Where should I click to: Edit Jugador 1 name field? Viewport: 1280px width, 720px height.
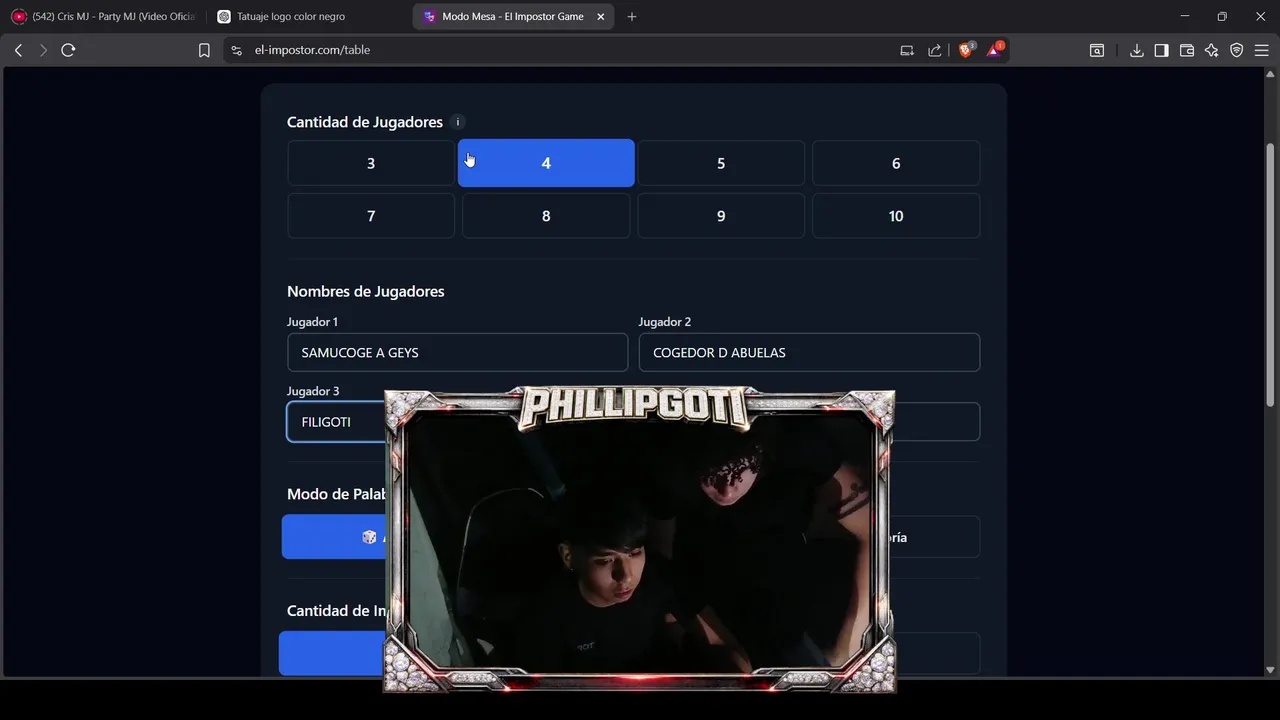pyautogui.click(x=457, y=352)
